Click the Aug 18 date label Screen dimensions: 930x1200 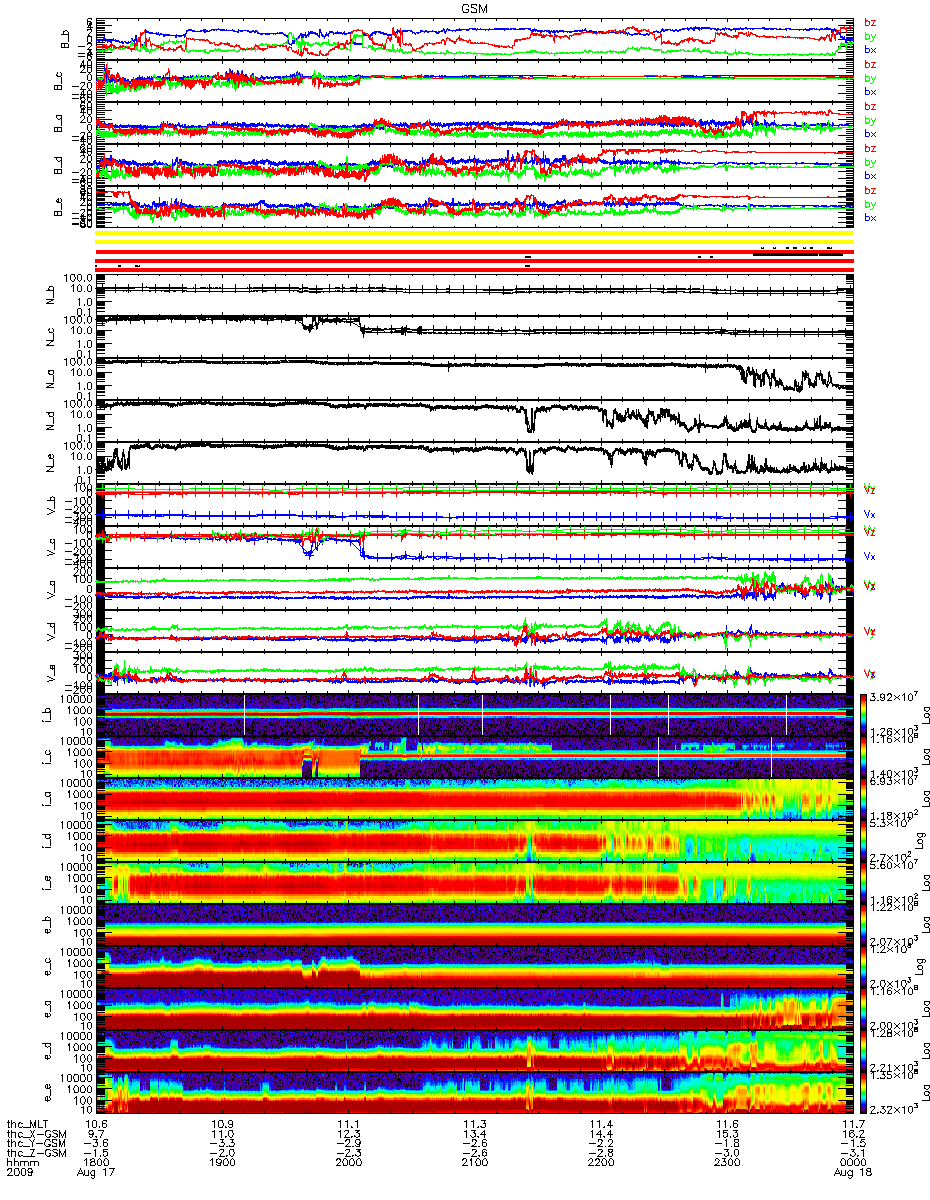click(x=853, y=1173)
